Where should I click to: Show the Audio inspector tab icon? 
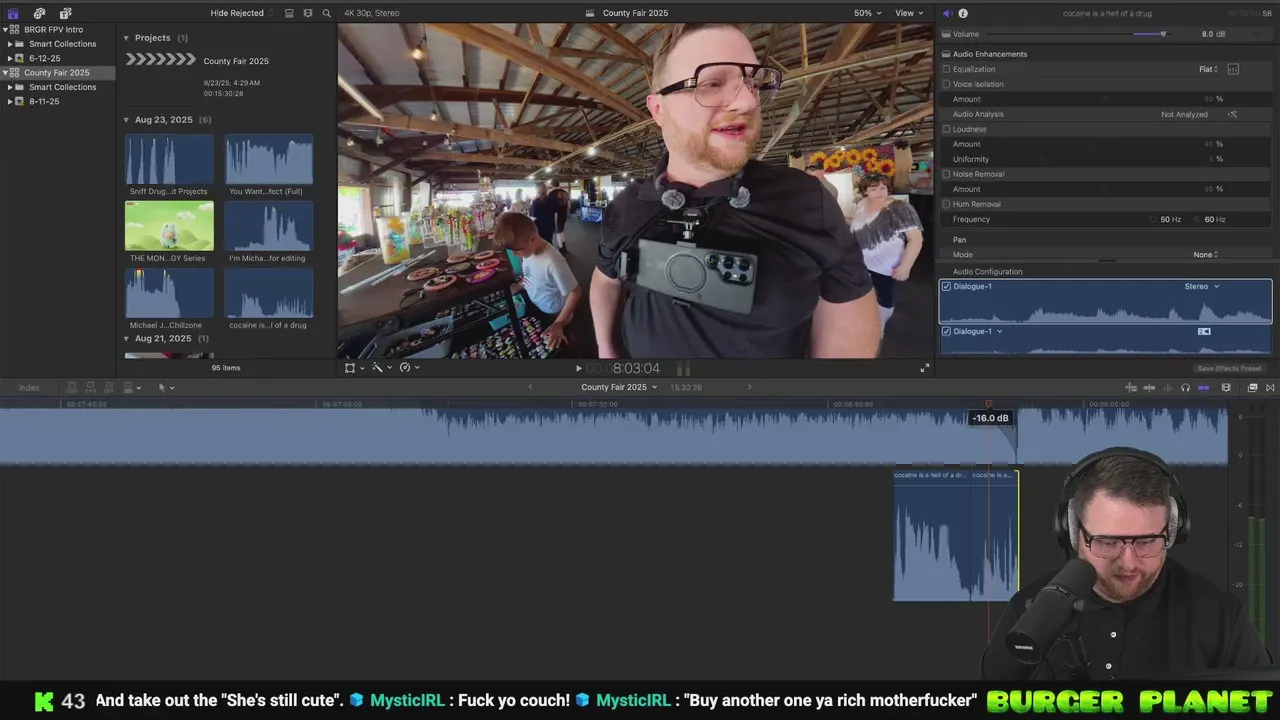[947, 13]
